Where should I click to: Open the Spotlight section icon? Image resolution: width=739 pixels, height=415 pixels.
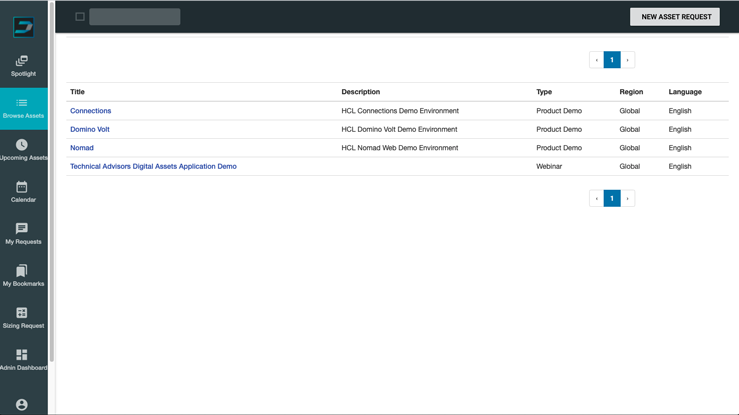click(x=22, y=61)
